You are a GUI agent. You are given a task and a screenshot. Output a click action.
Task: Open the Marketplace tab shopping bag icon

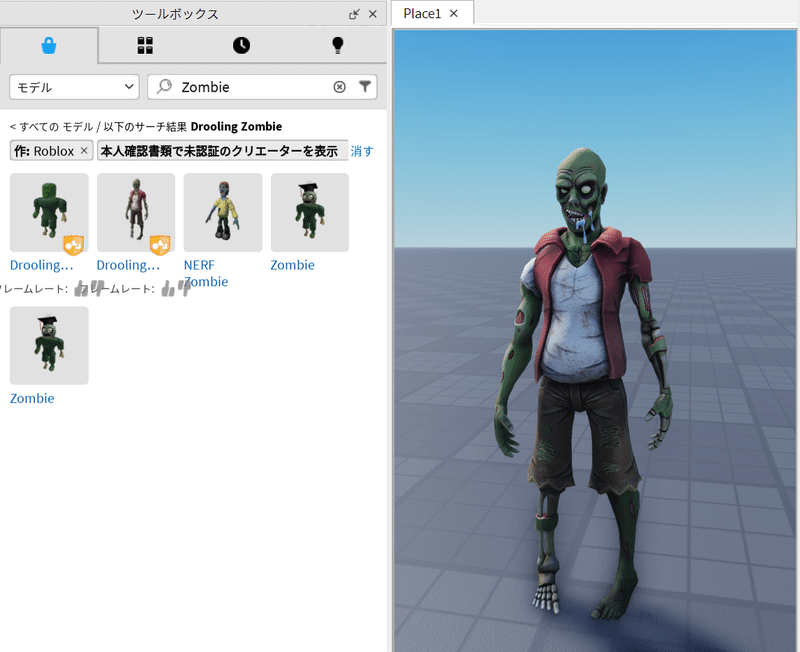(x=49, y=45)
